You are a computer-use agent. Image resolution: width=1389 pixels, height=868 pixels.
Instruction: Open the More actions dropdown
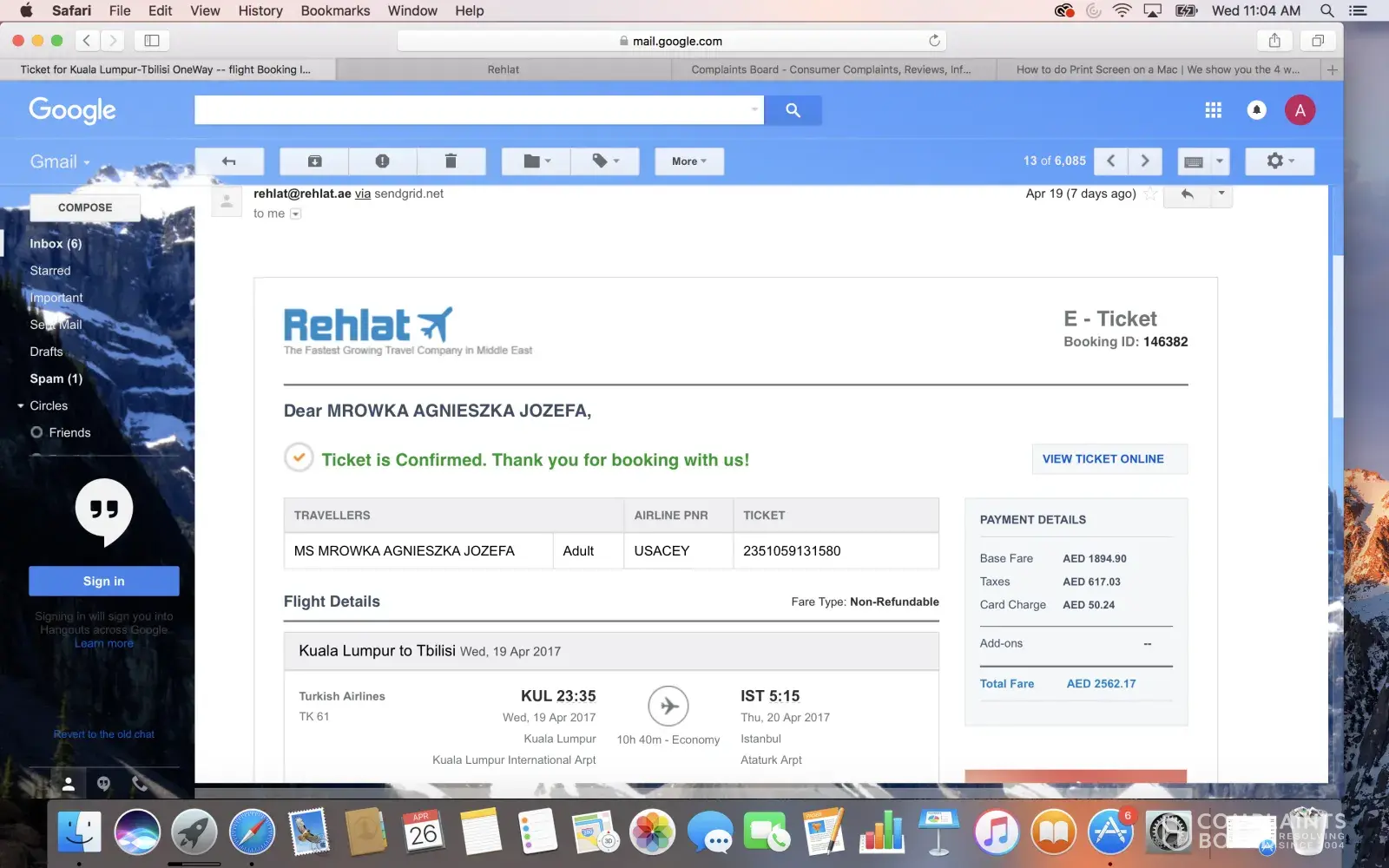tap(689, 161)
